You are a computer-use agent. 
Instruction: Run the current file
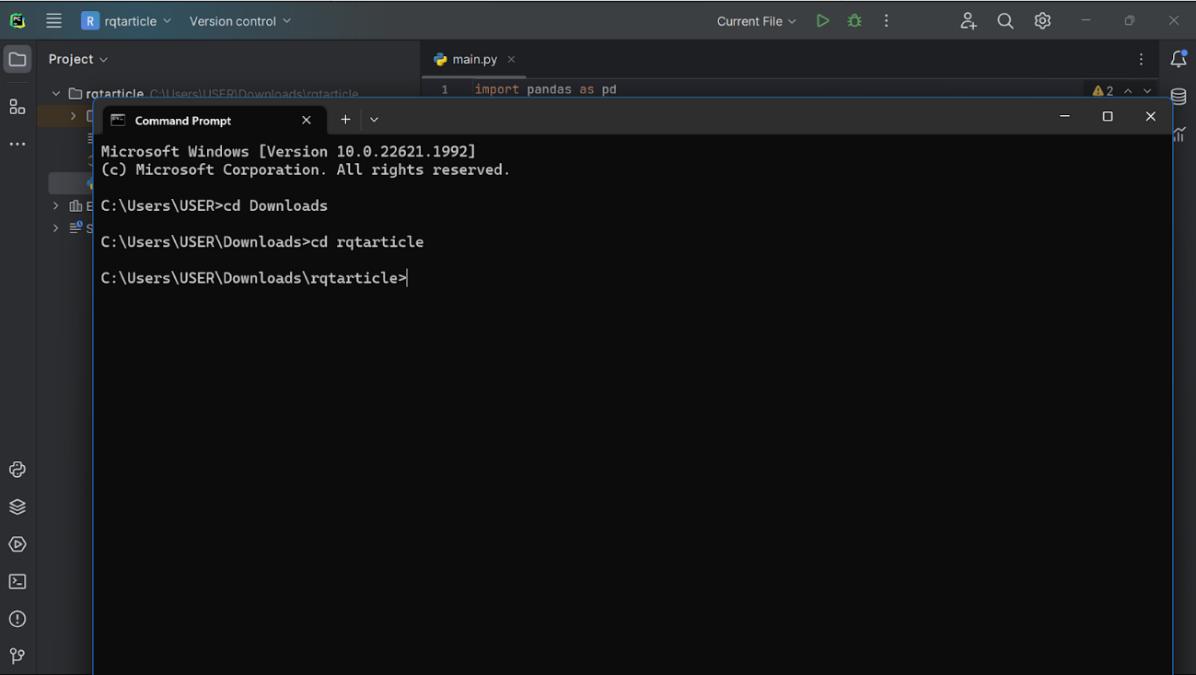(822, 21)
